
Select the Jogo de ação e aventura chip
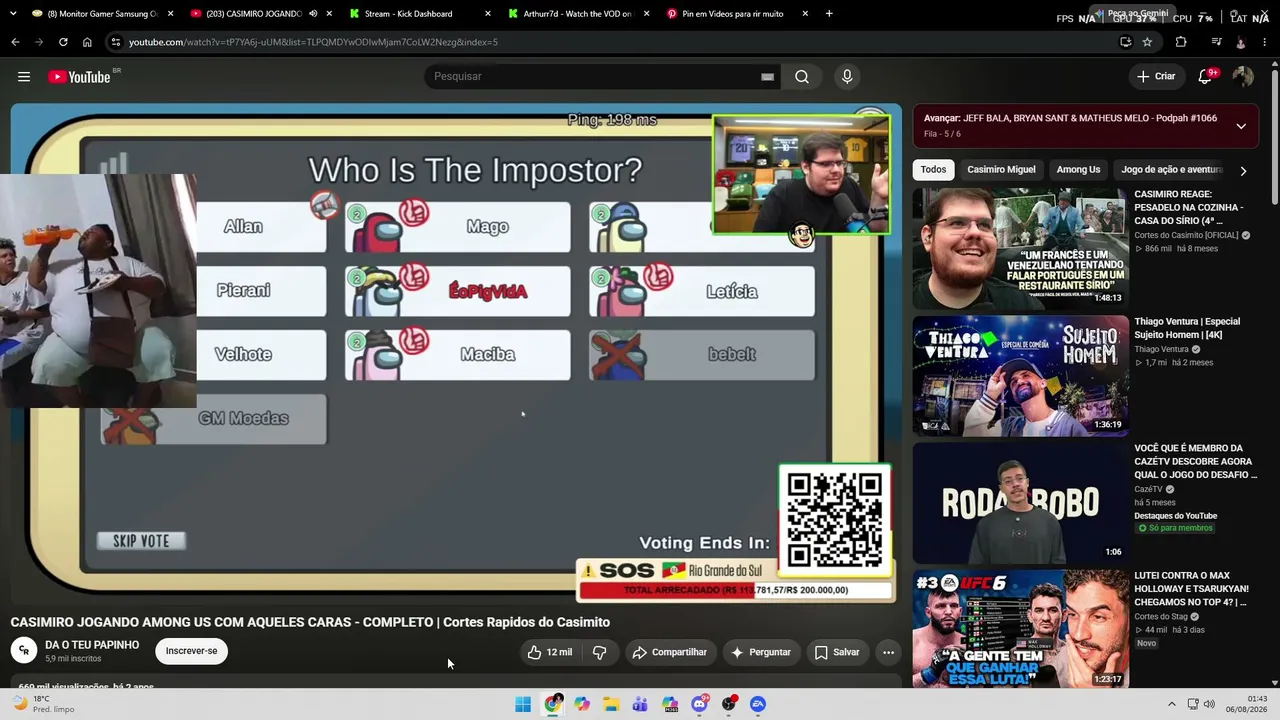click(x=1172, y=170)
